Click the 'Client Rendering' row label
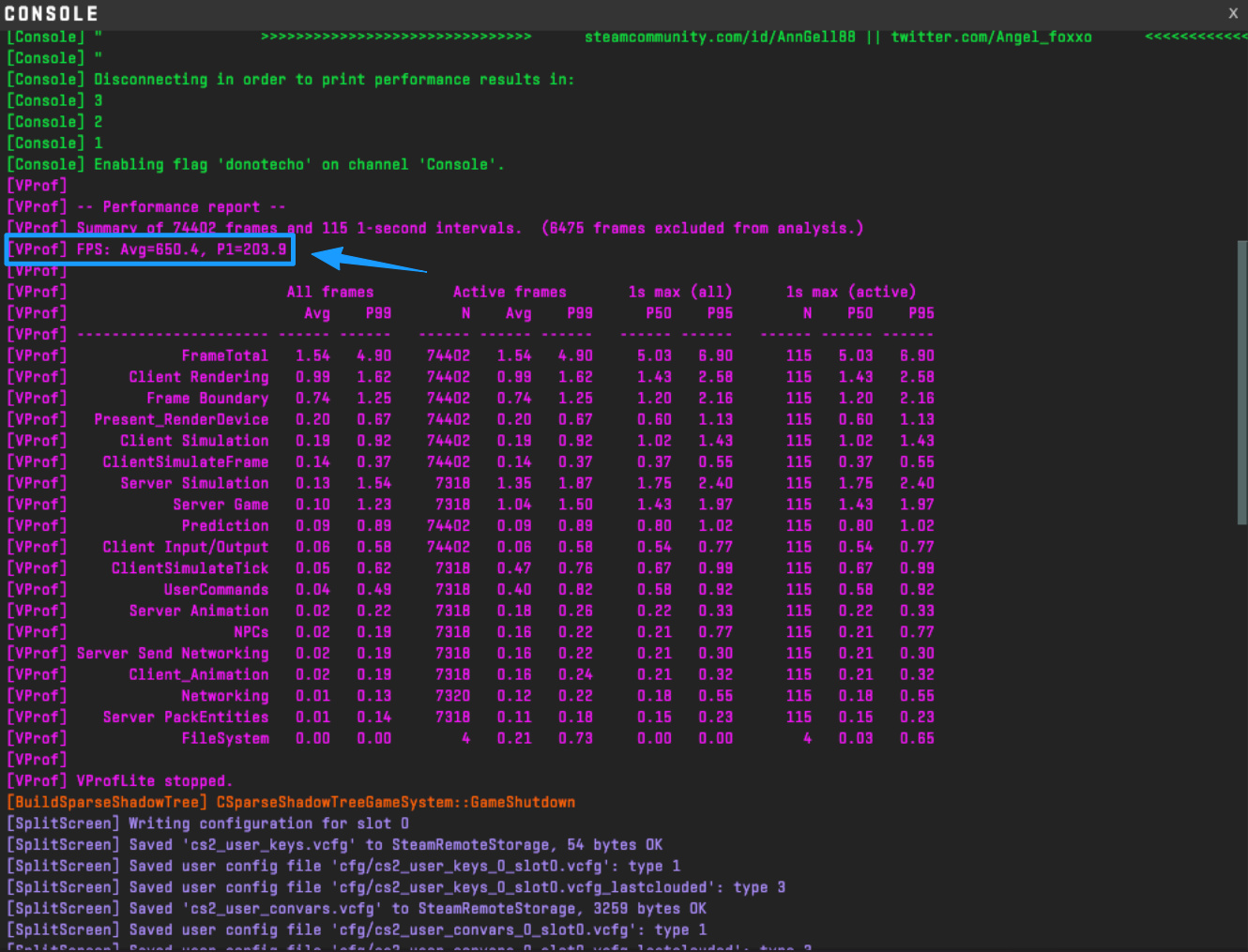 (199, 377)
